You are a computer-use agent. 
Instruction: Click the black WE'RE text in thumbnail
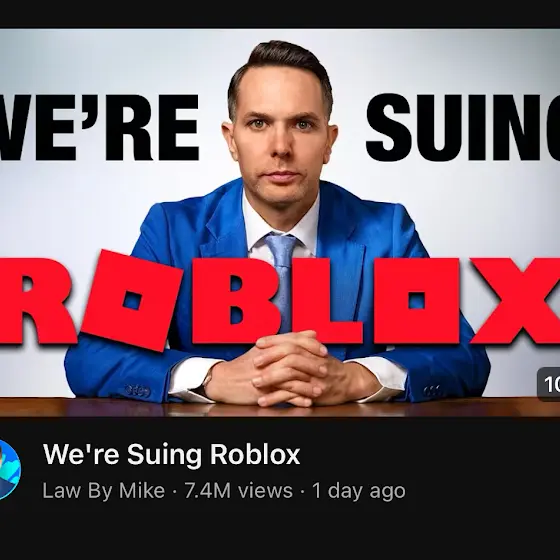tap(99, 128)
